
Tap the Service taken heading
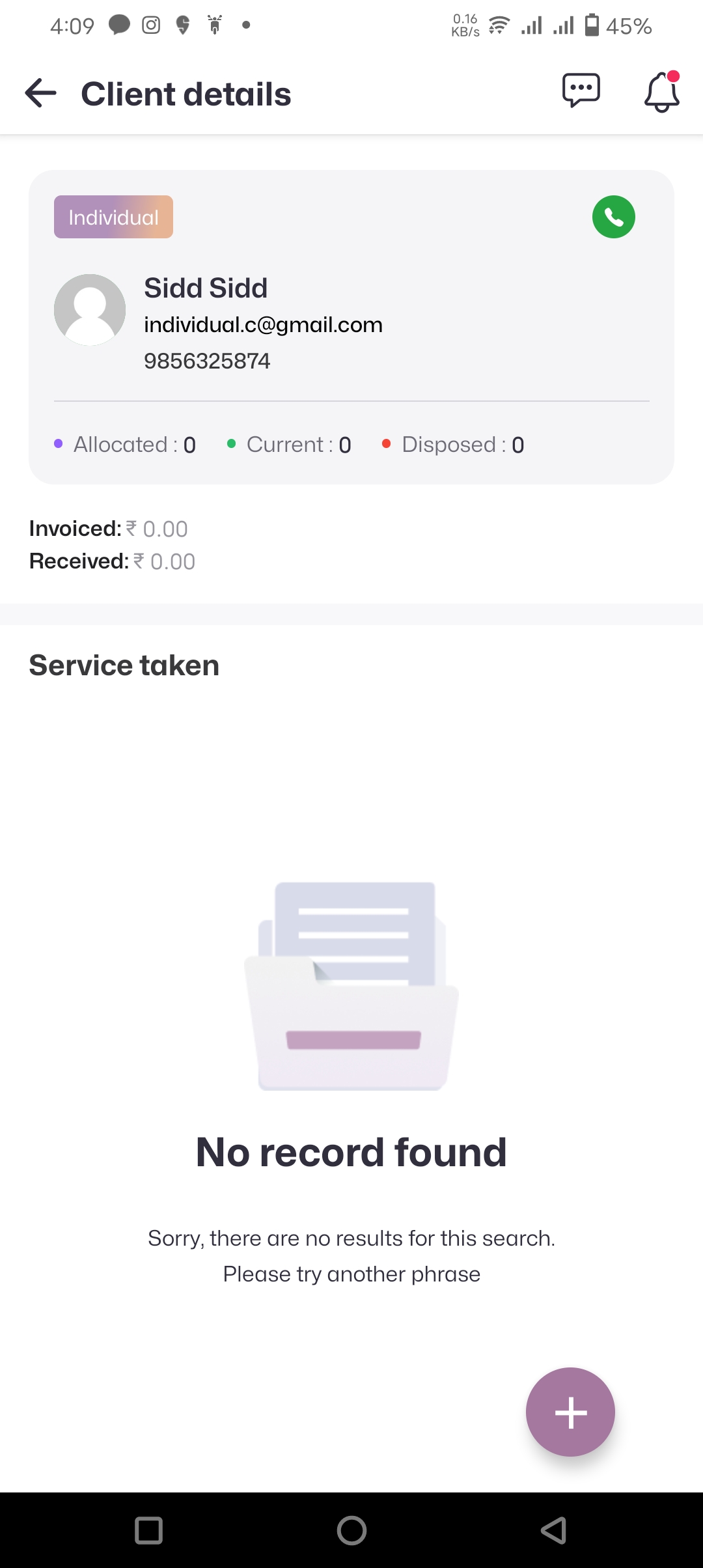(124, 665)
